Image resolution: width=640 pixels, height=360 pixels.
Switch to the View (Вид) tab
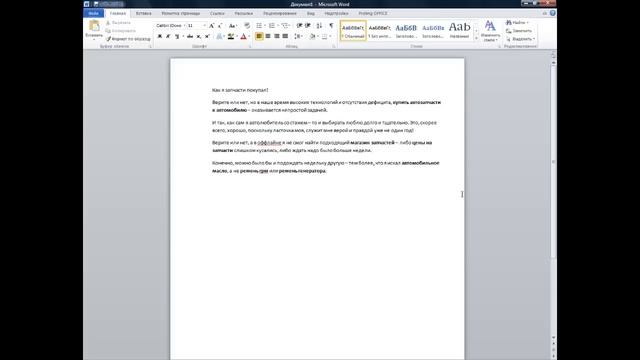311,13
